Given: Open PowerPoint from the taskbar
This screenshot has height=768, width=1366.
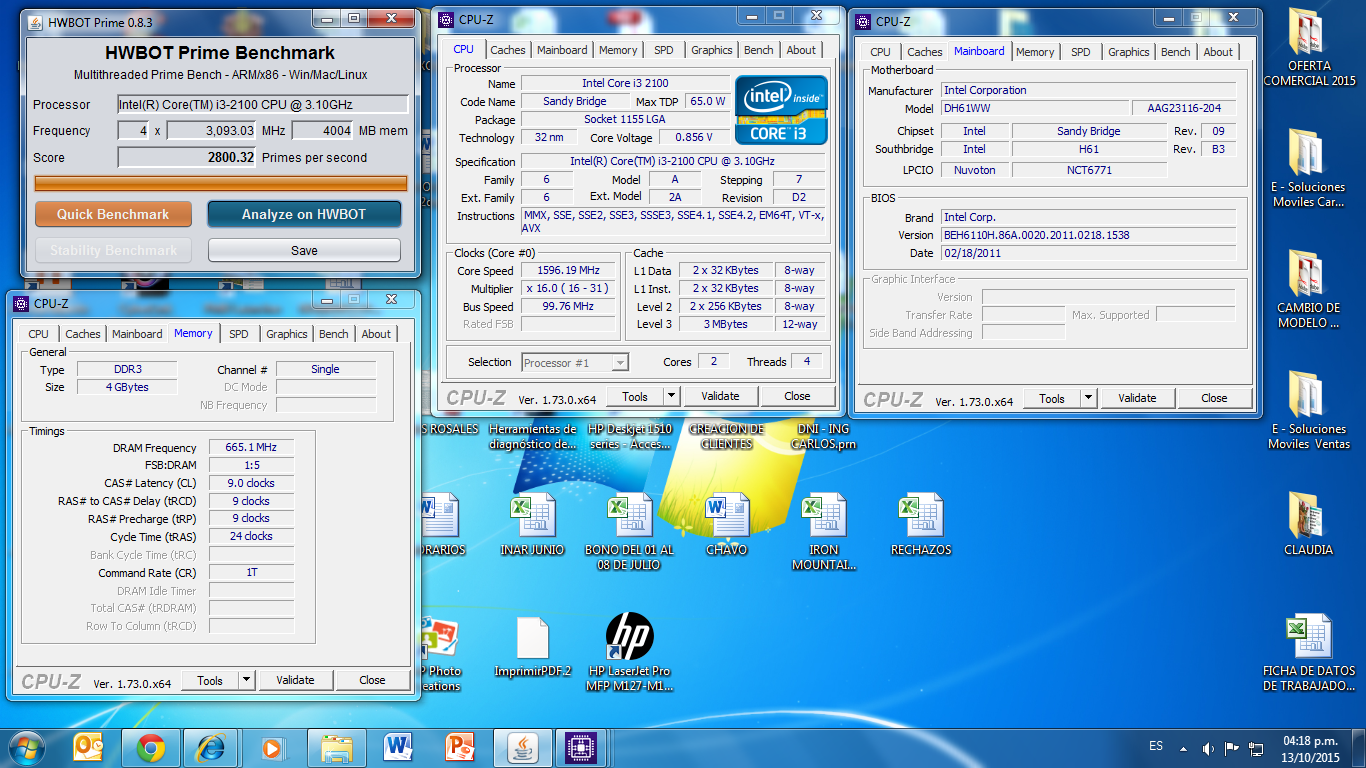Looking at the screenshot, I should (x=459, y=747).
